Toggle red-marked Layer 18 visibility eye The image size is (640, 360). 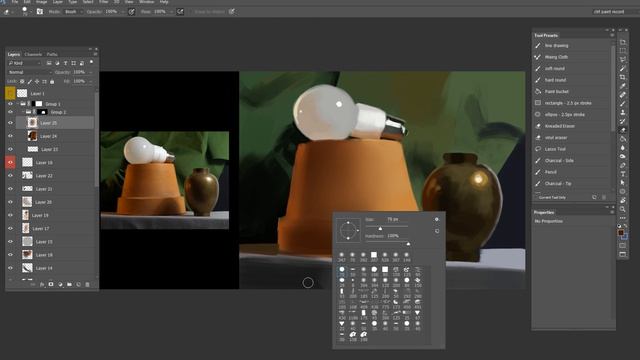(x=11, y=162)
